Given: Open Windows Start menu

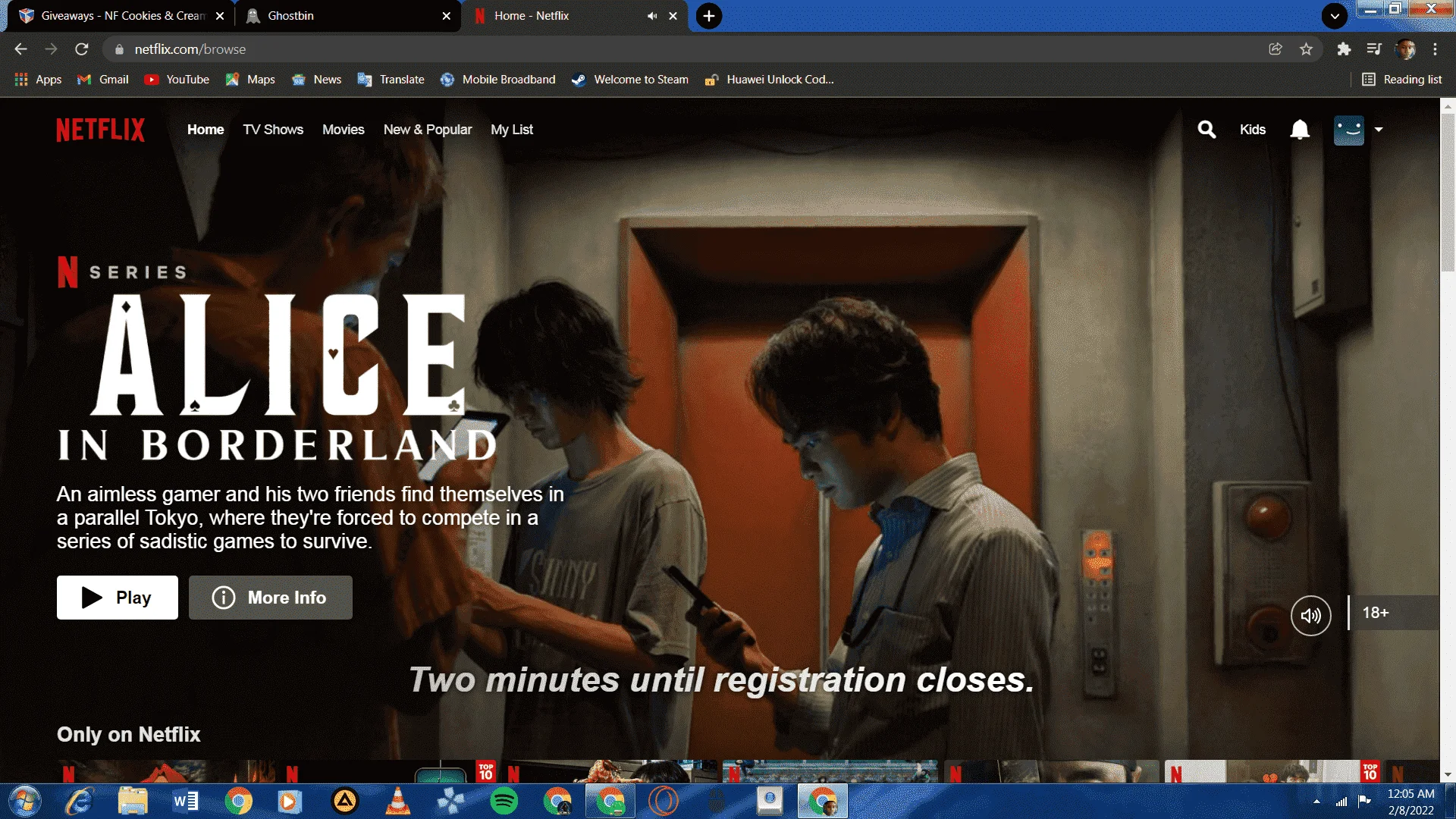Looking at the screenshot, I should [x=24, y=801].
